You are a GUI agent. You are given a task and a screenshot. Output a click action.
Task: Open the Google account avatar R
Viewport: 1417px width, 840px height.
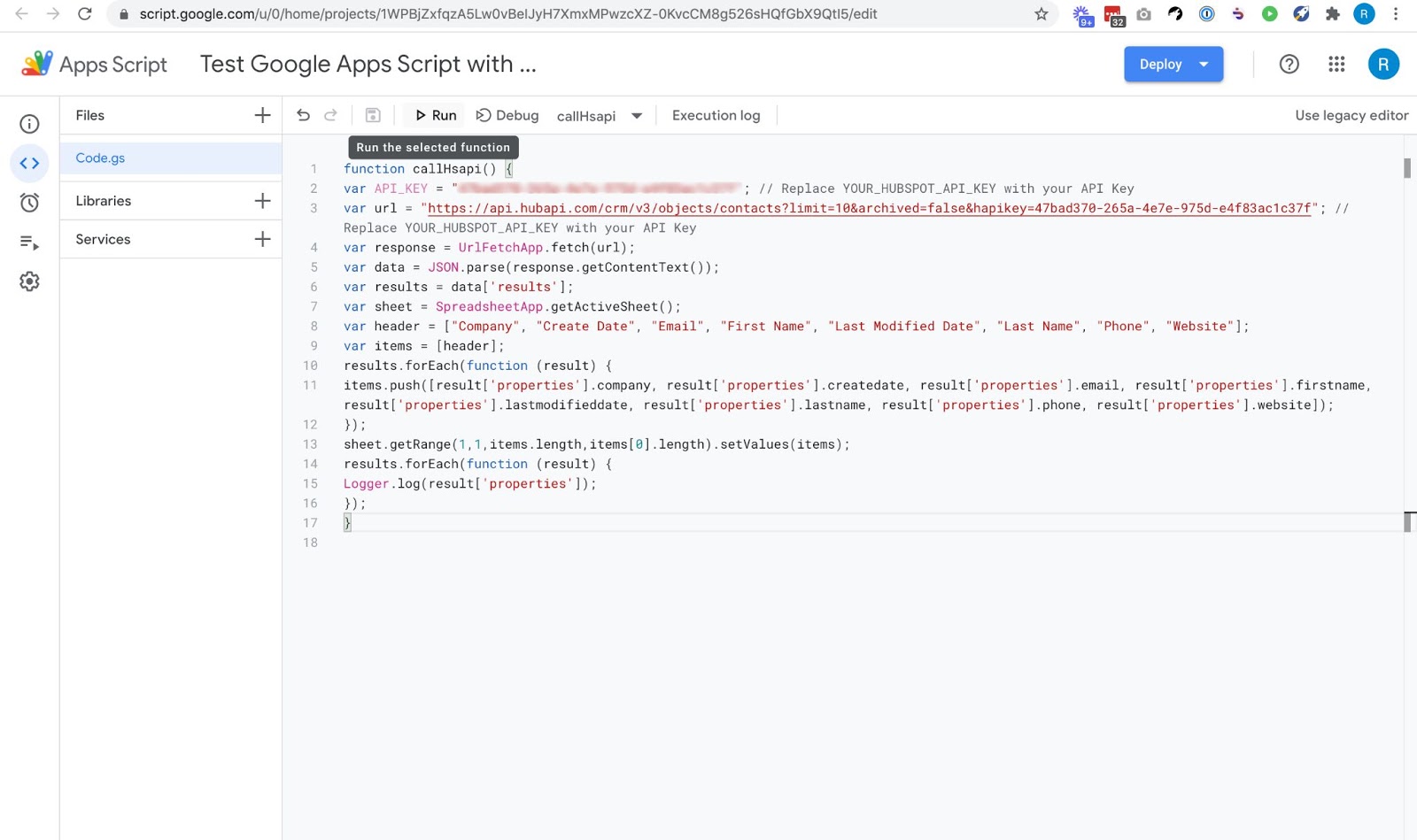click(x=1383, y=64)
